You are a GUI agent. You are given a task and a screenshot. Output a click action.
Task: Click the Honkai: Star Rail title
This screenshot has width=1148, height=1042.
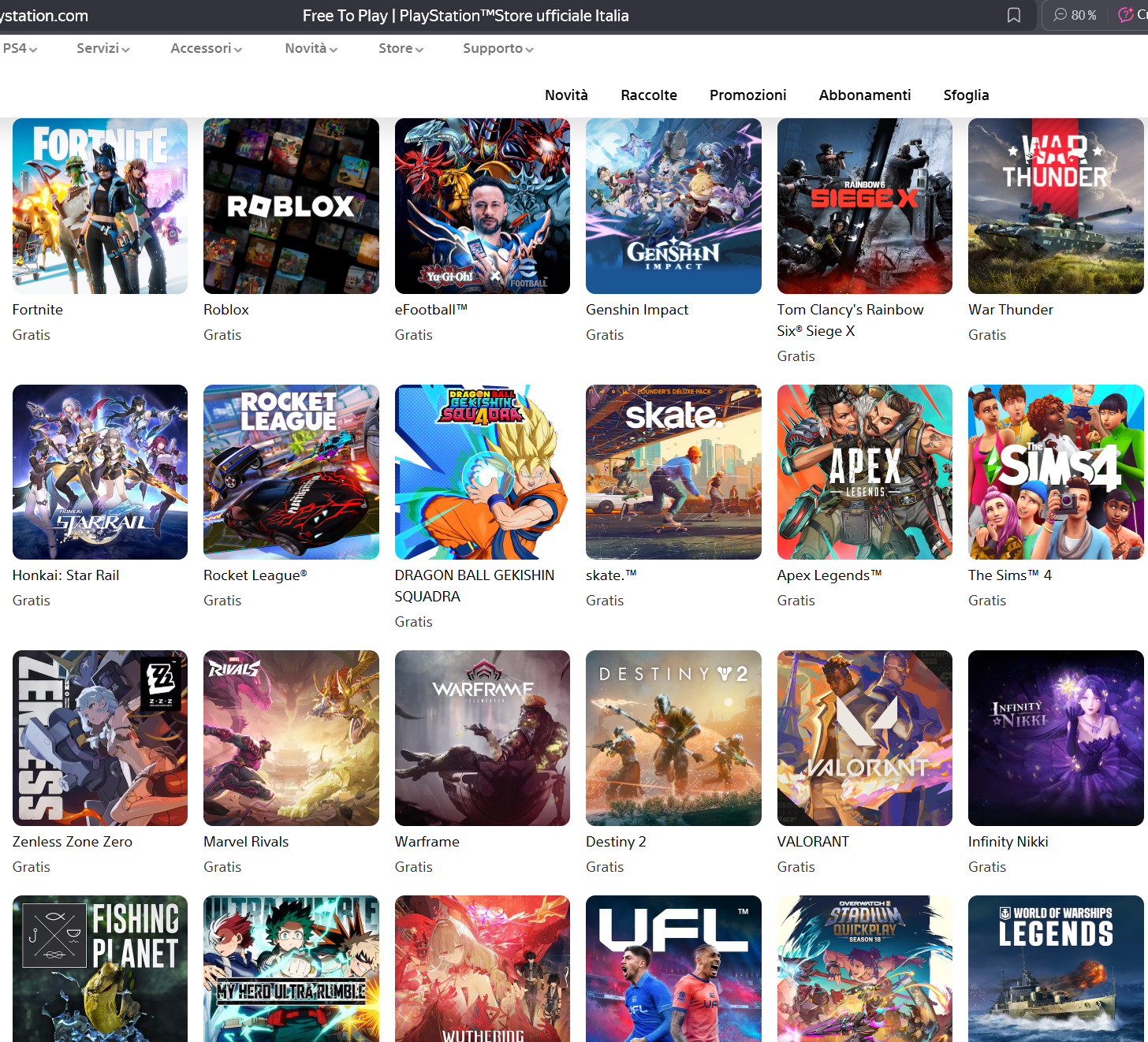pyautogui.click(x=66, y=575)
